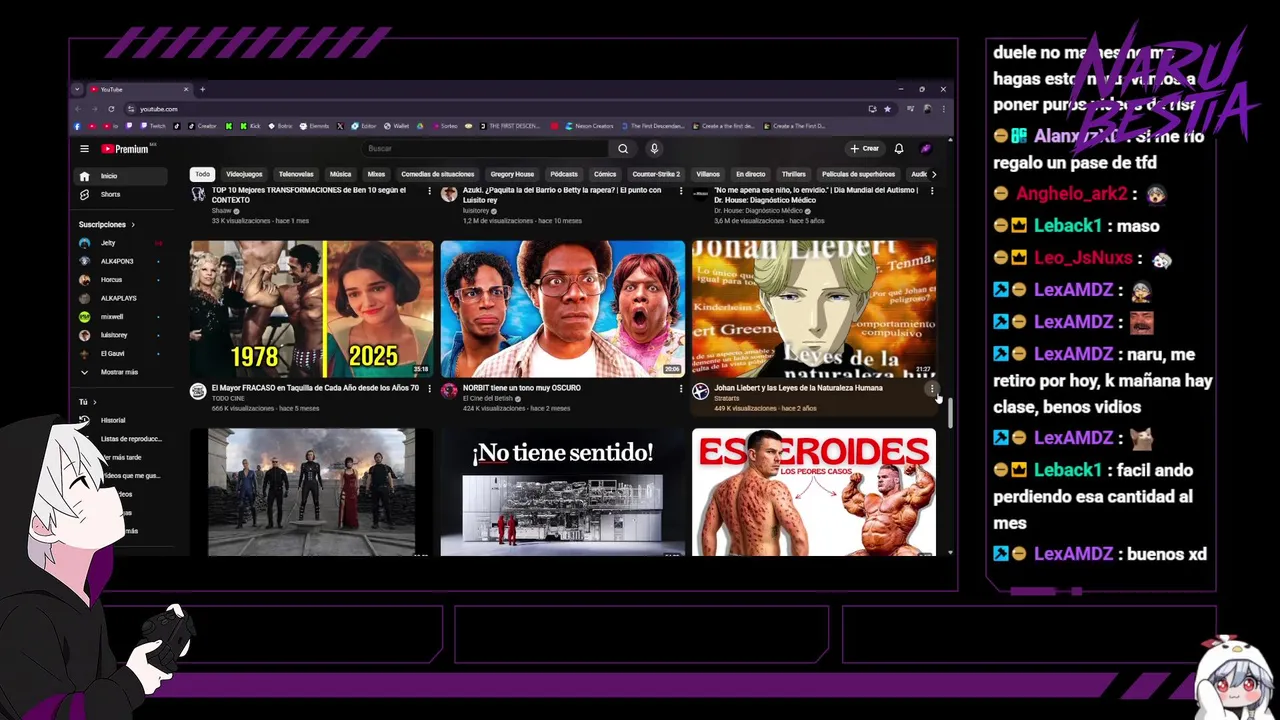Open the ESTEROIDES video thumbnail
1280x720 pixels.
[814, 492]
